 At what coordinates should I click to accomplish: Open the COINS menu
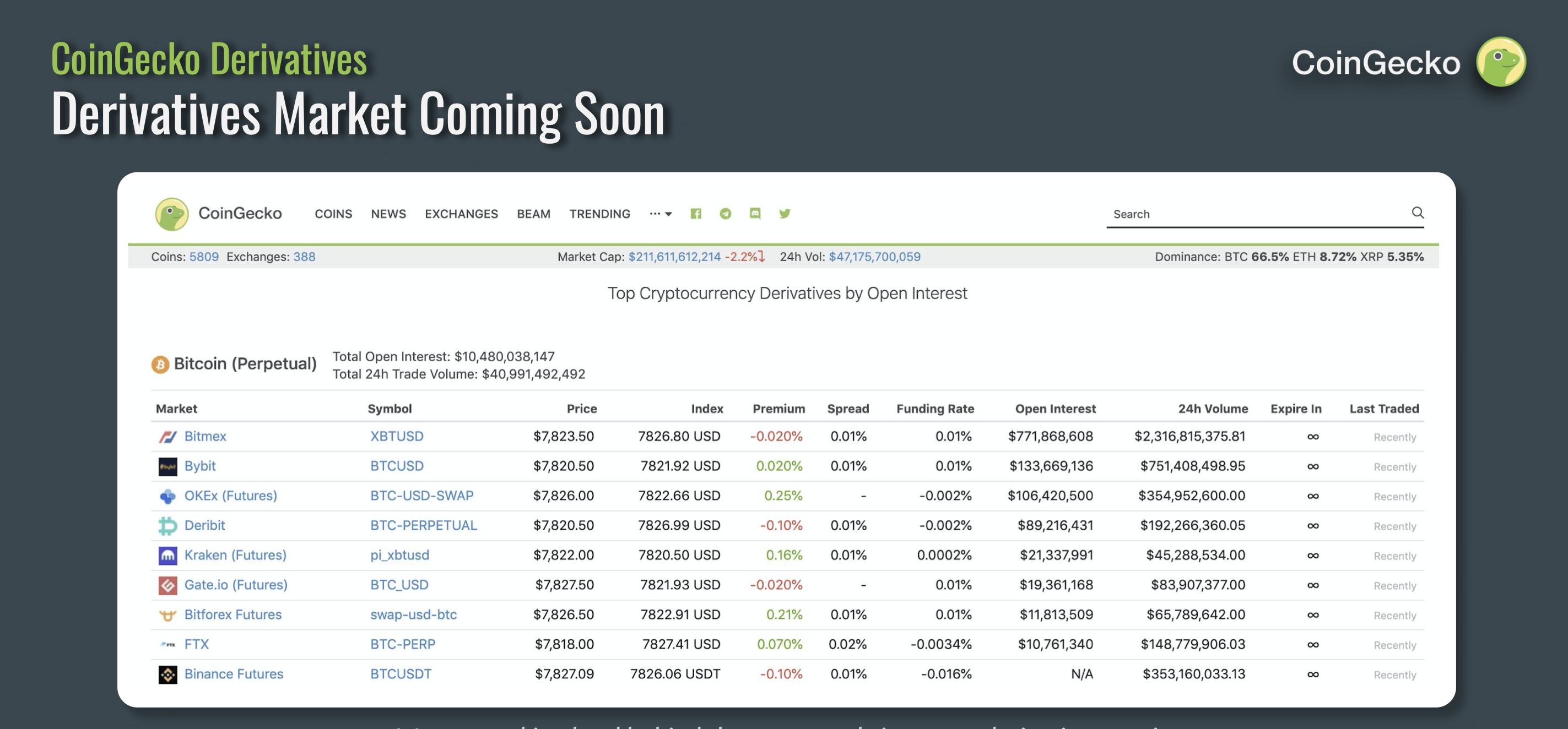pyautogui.click(x=333, y=214)
